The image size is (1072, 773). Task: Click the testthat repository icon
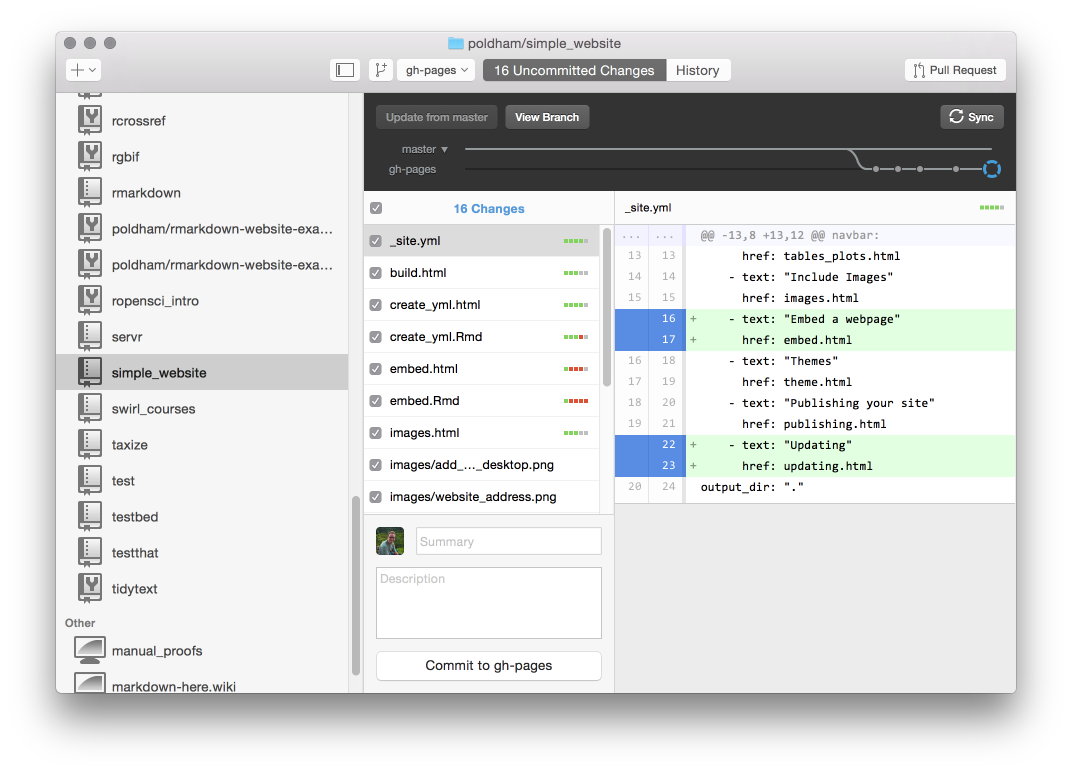pos(90,553)
